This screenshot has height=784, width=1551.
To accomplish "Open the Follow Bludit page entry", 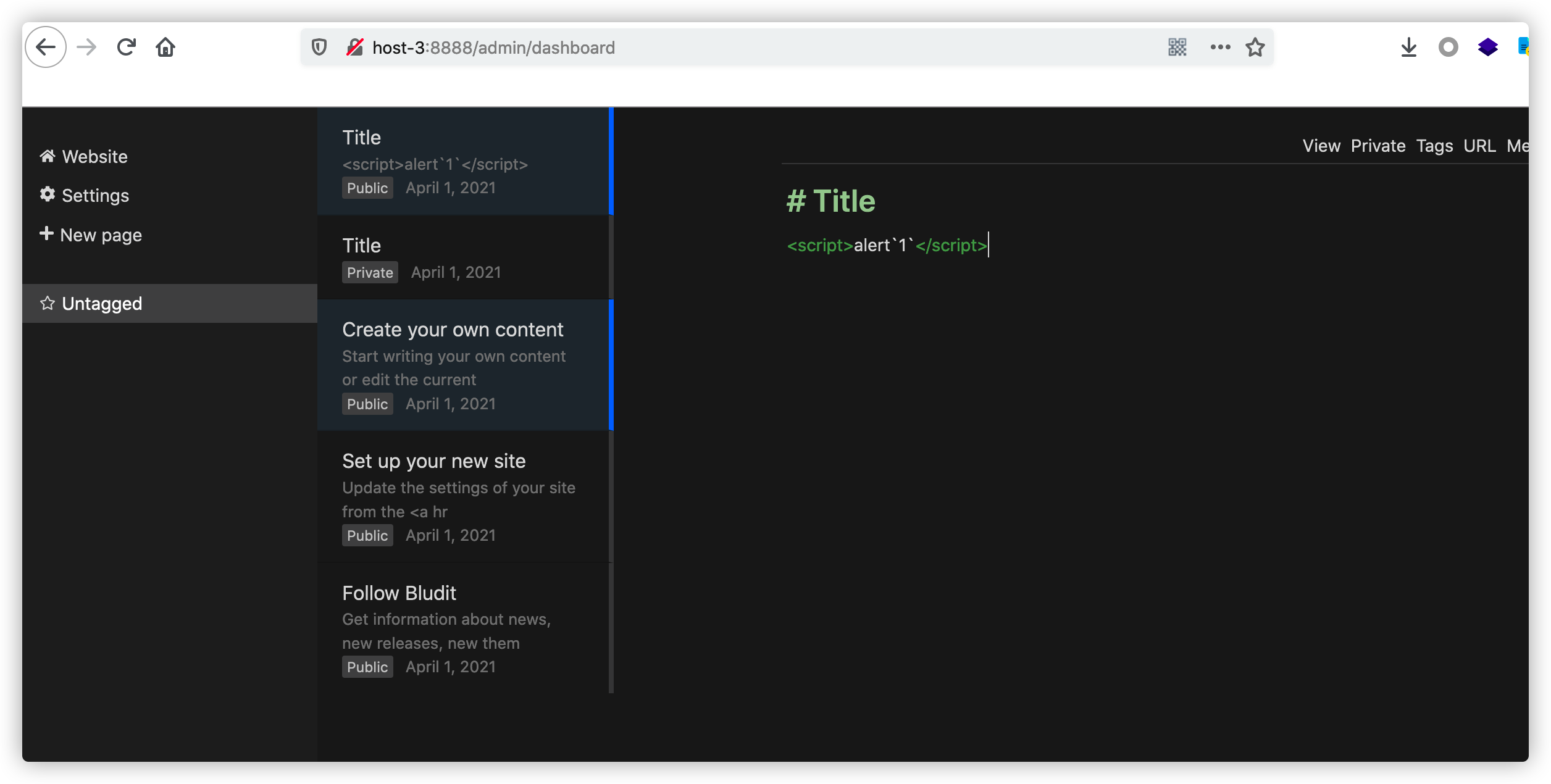I will [x=399, y=593].
